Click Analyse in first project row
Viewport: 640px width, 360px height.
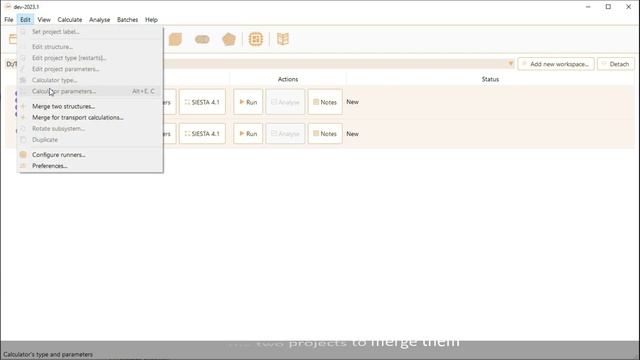click(x=285, y=102)
